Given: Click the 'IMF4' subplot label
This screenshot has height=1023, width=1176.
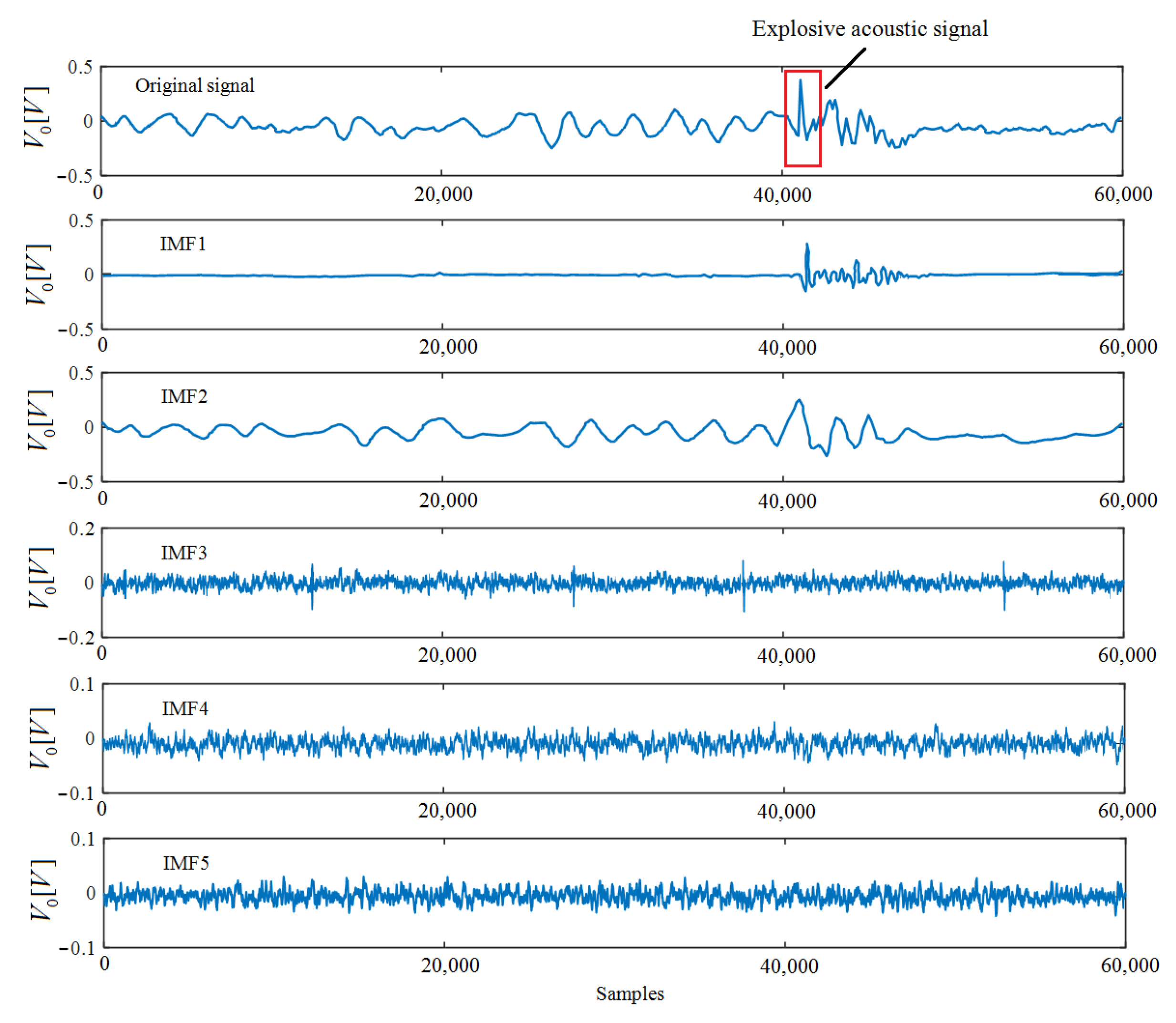Looking at the screenshot, I should point(185,708).
